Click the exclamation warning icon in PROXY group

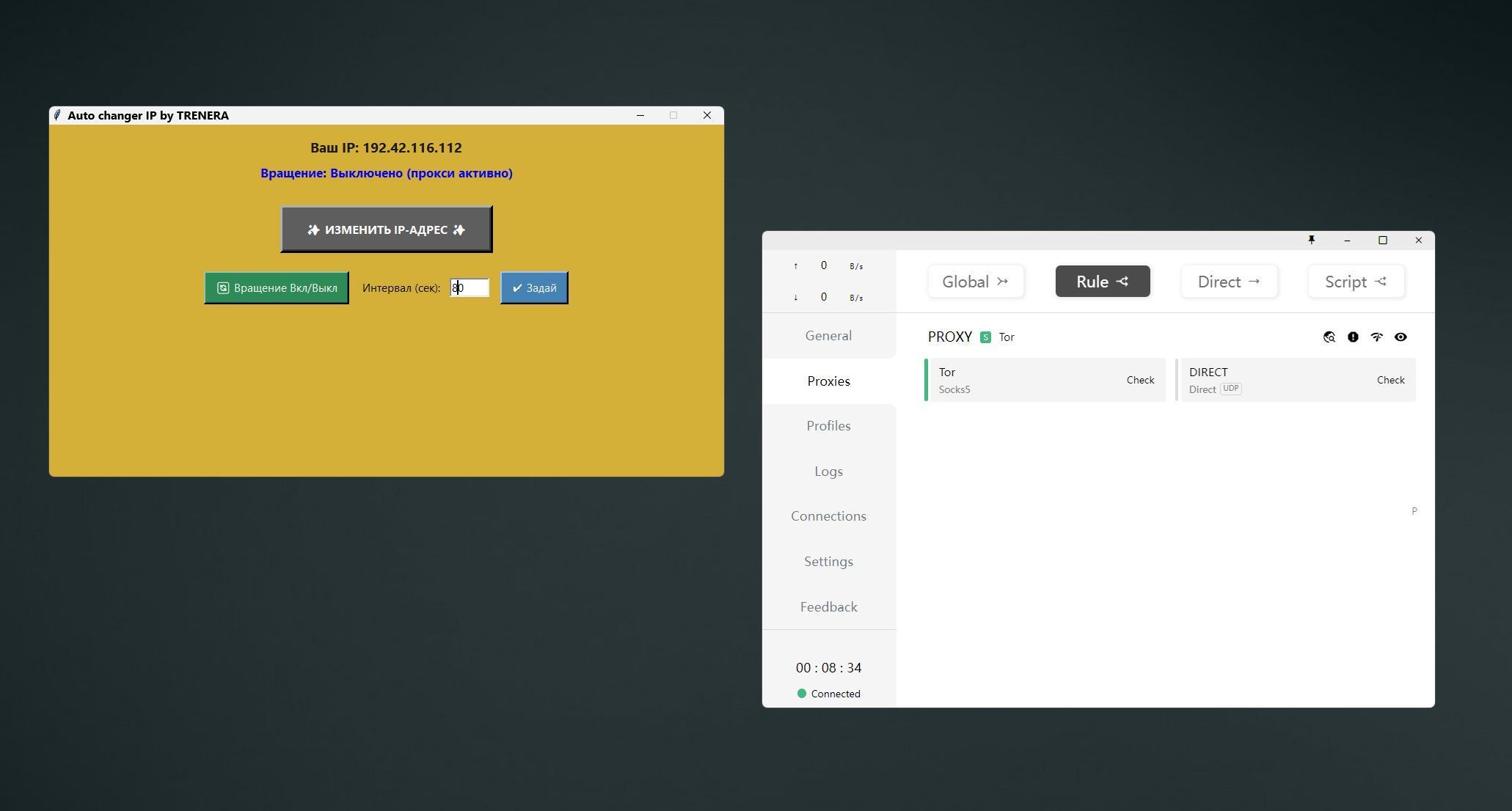[1353, 337]
